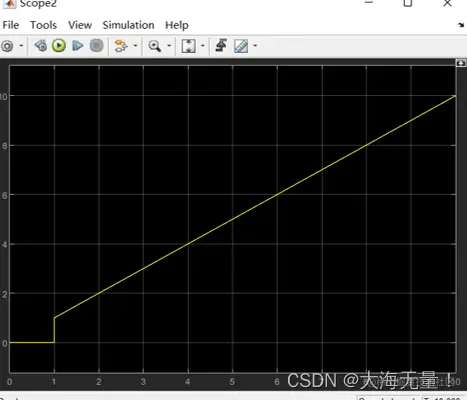Image resolution: width=467 pixels, height=400 pixels.
Task: Expand the measurements dropdown arrow
Action: [x=255, y=46]
